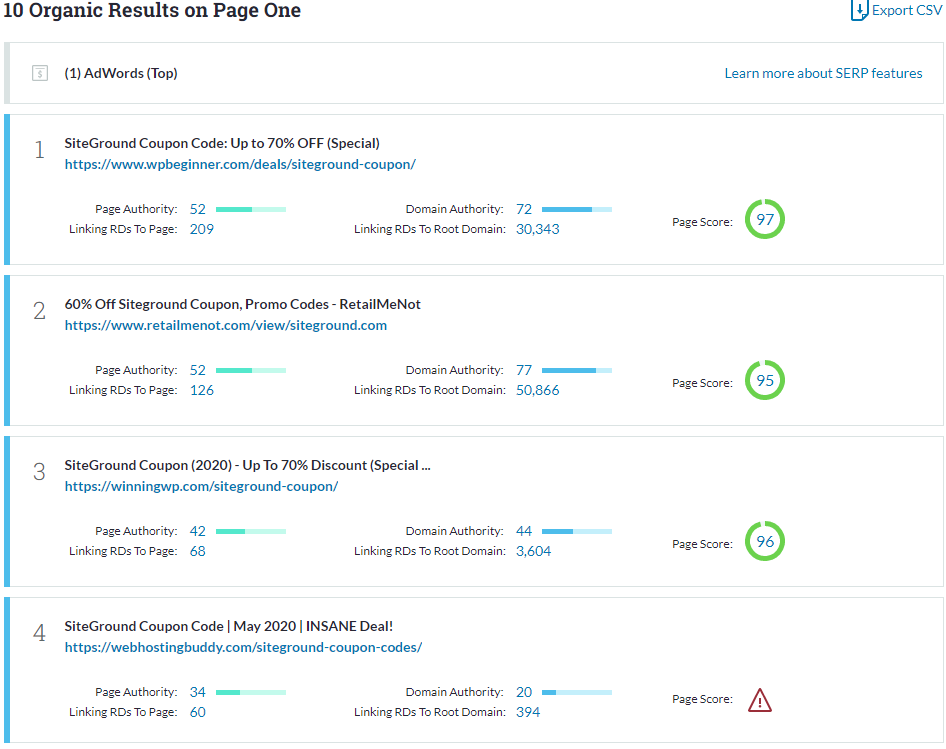Click the Domain Authority bar for webhostingbuddy result

[x=577, y=692]
